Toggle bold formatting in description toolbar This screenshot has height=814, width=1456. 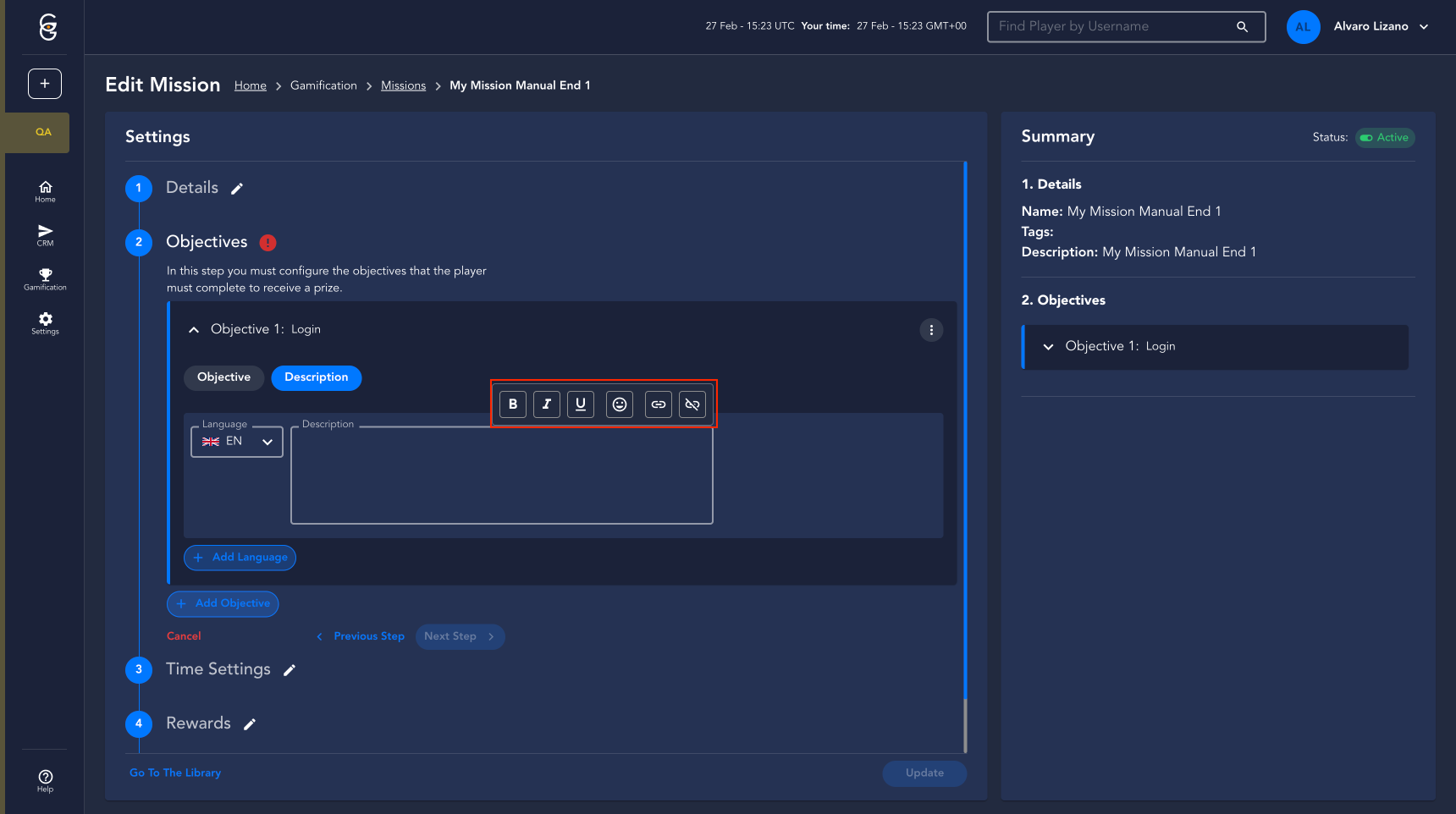click(513, 404)
